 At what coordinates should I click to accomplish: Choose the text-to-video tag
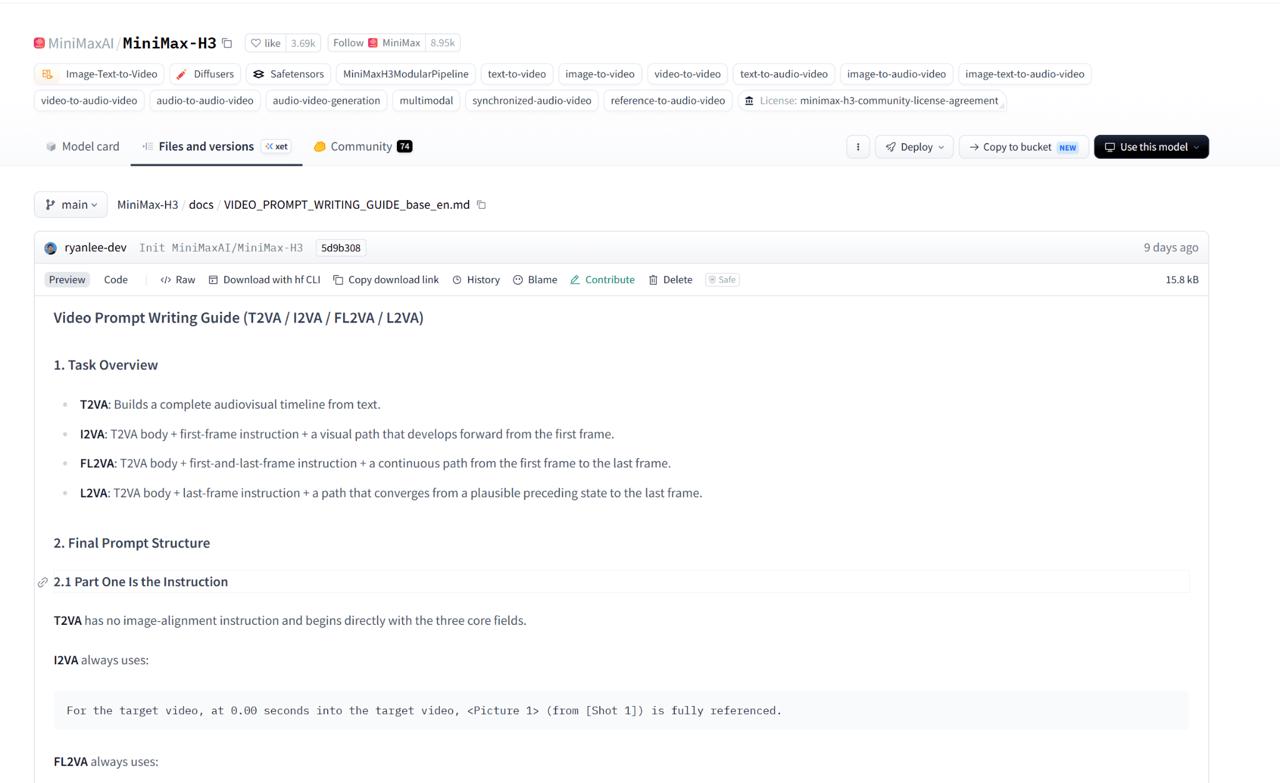click(x=517, y=74)
